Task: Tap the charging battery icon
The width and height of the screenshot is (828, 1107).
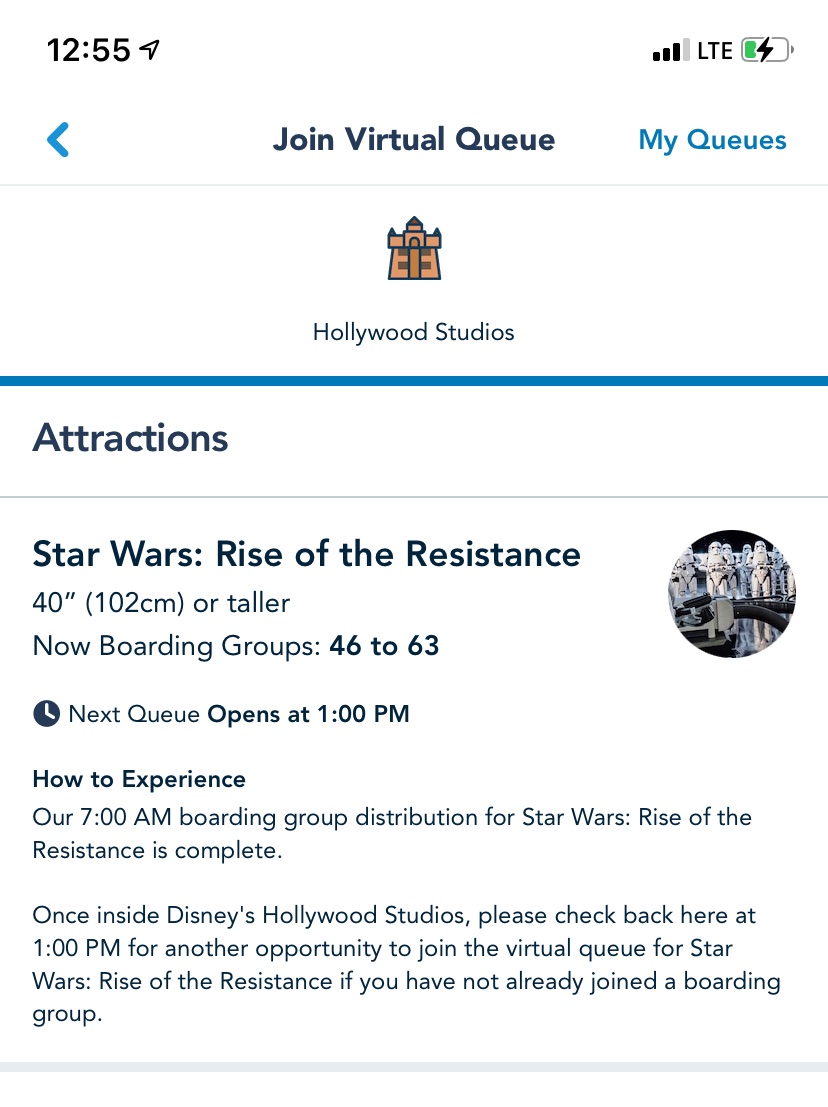Action: pos(767,50)
